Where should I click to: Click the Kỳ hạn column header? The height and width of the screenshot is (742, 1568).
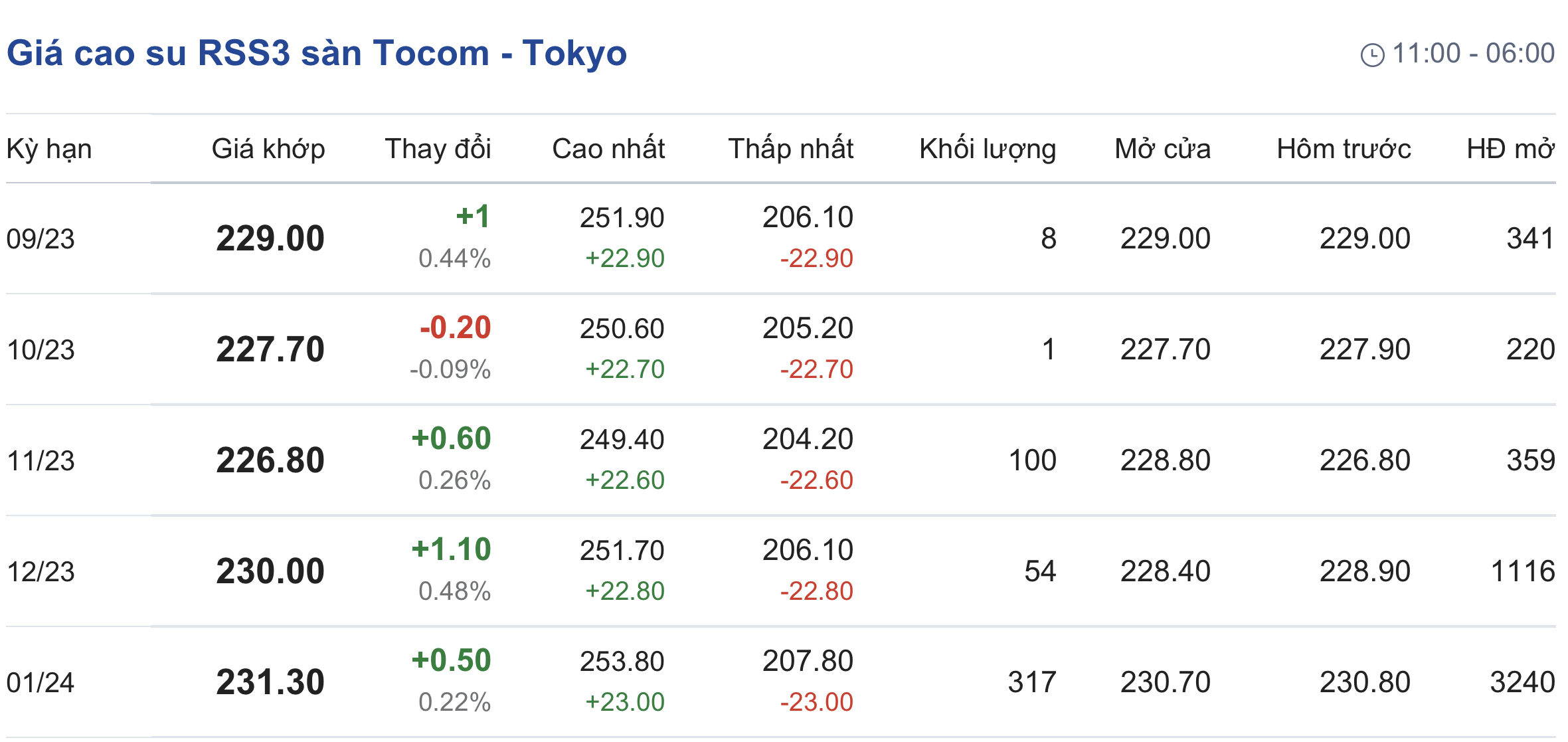coord(49,149)
